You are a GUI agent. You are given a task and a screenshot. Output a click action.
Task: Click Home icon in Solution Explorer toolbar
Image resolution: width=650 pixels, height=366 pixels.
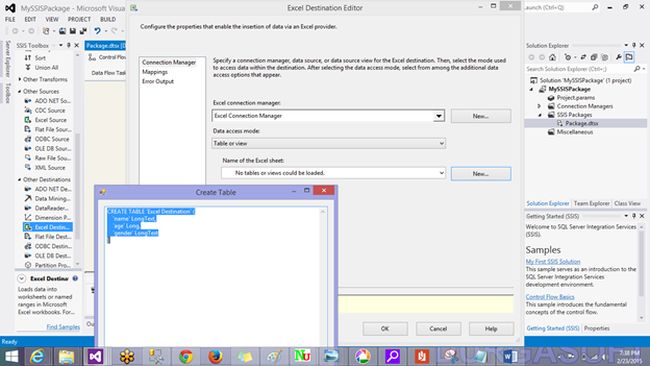click(x=552, y=57)
